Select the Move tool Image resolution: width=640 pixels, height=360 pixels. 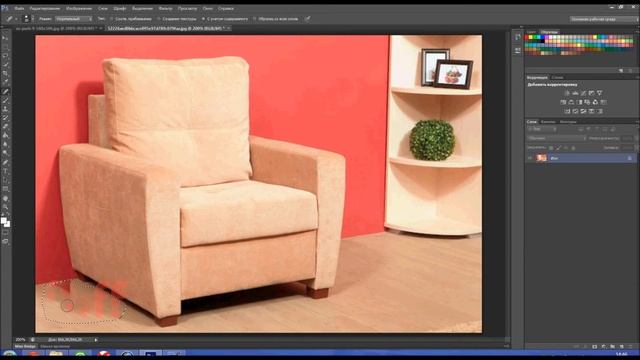[x=5, y=38]
